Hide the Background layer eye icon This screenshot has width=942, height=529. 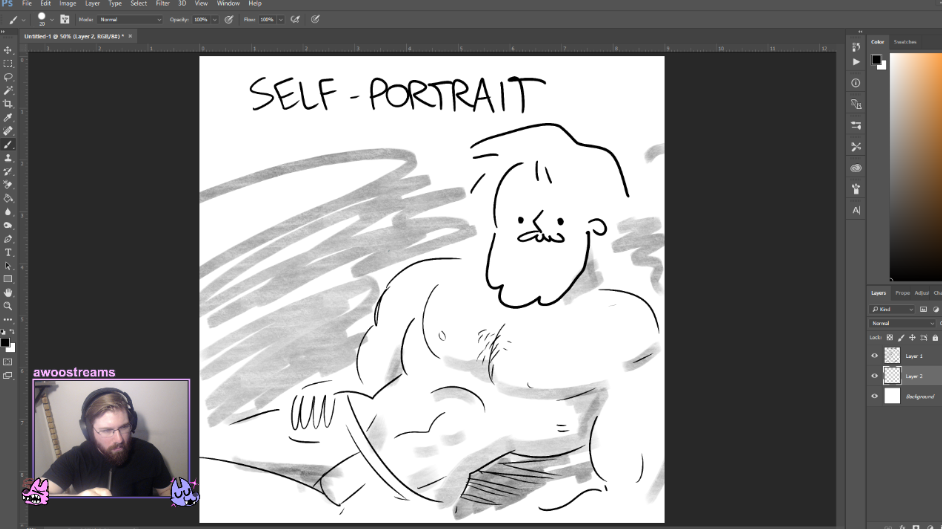[875, 396]
